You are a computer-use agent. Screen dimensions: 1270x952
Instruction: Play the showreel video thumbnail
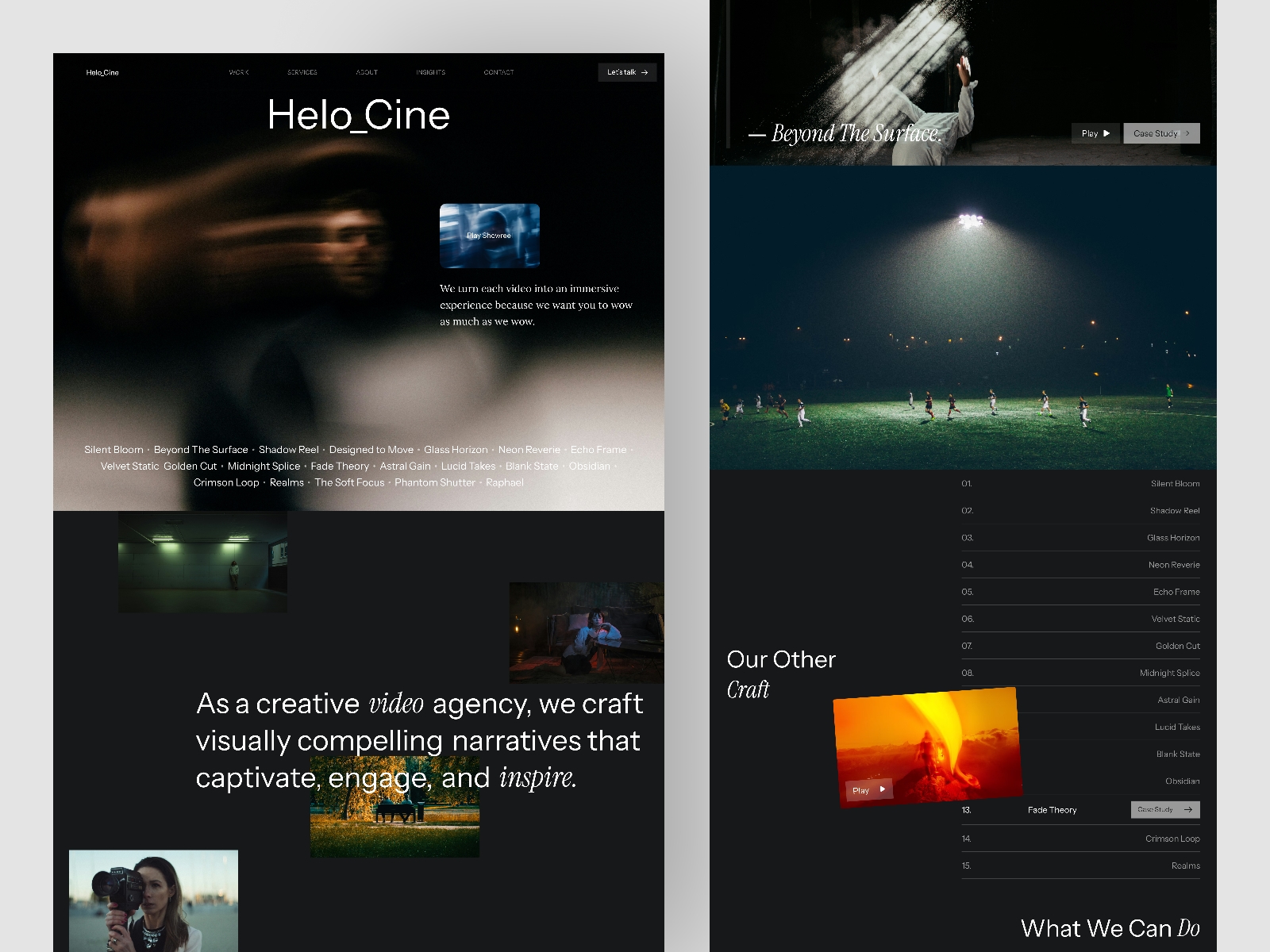(489, 236)
